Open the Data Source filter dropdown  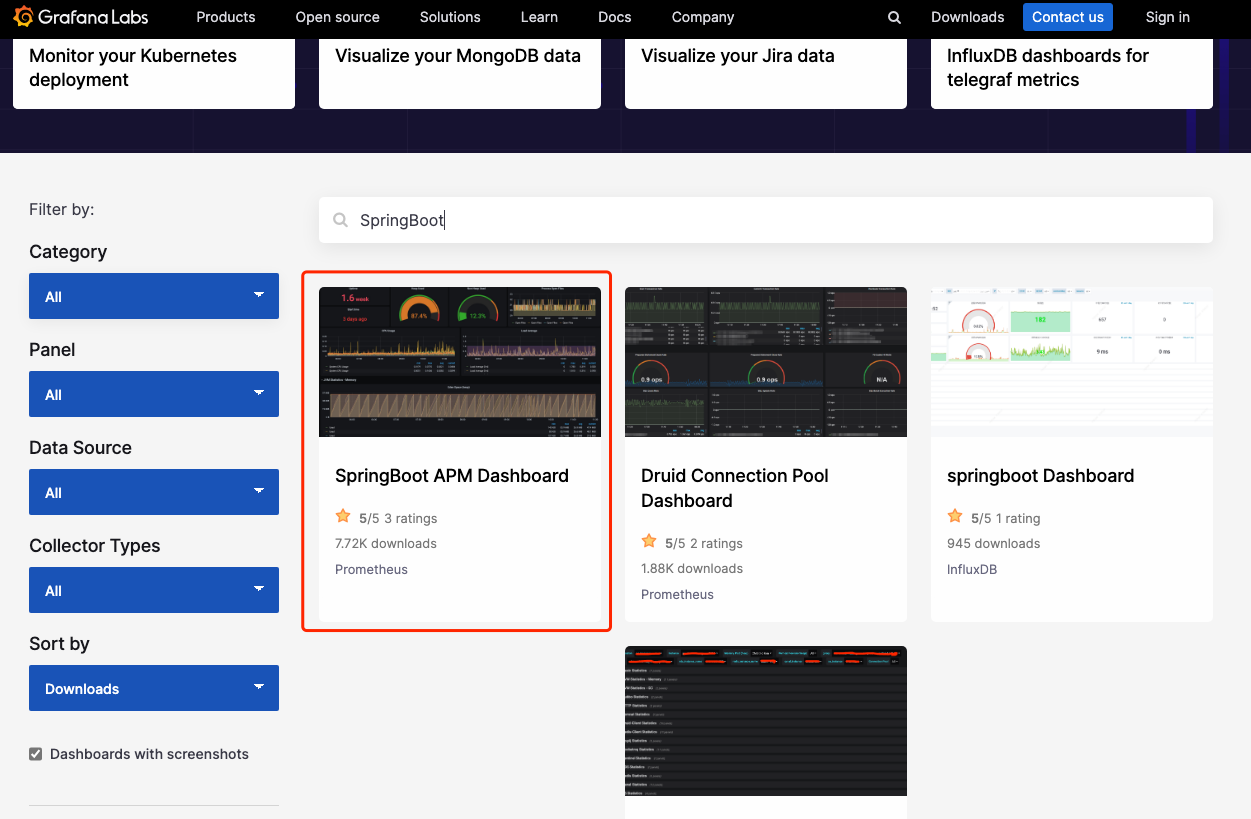(154, 492)
